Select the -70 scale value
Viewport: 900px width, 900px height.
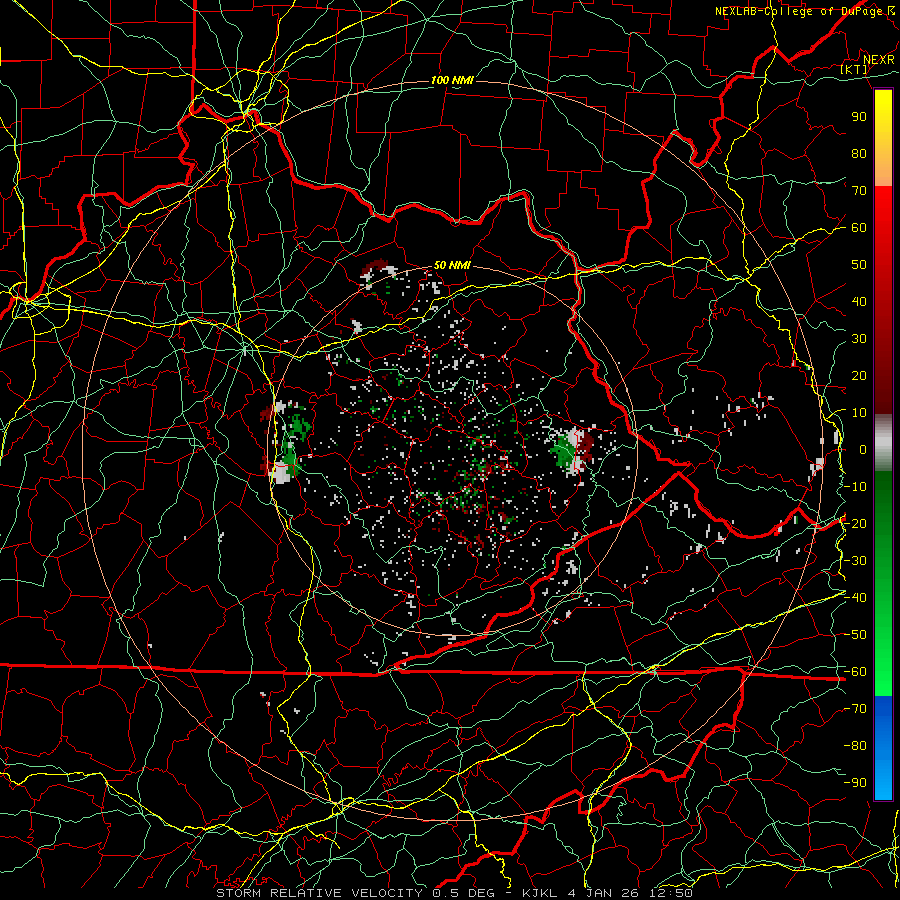855,708
